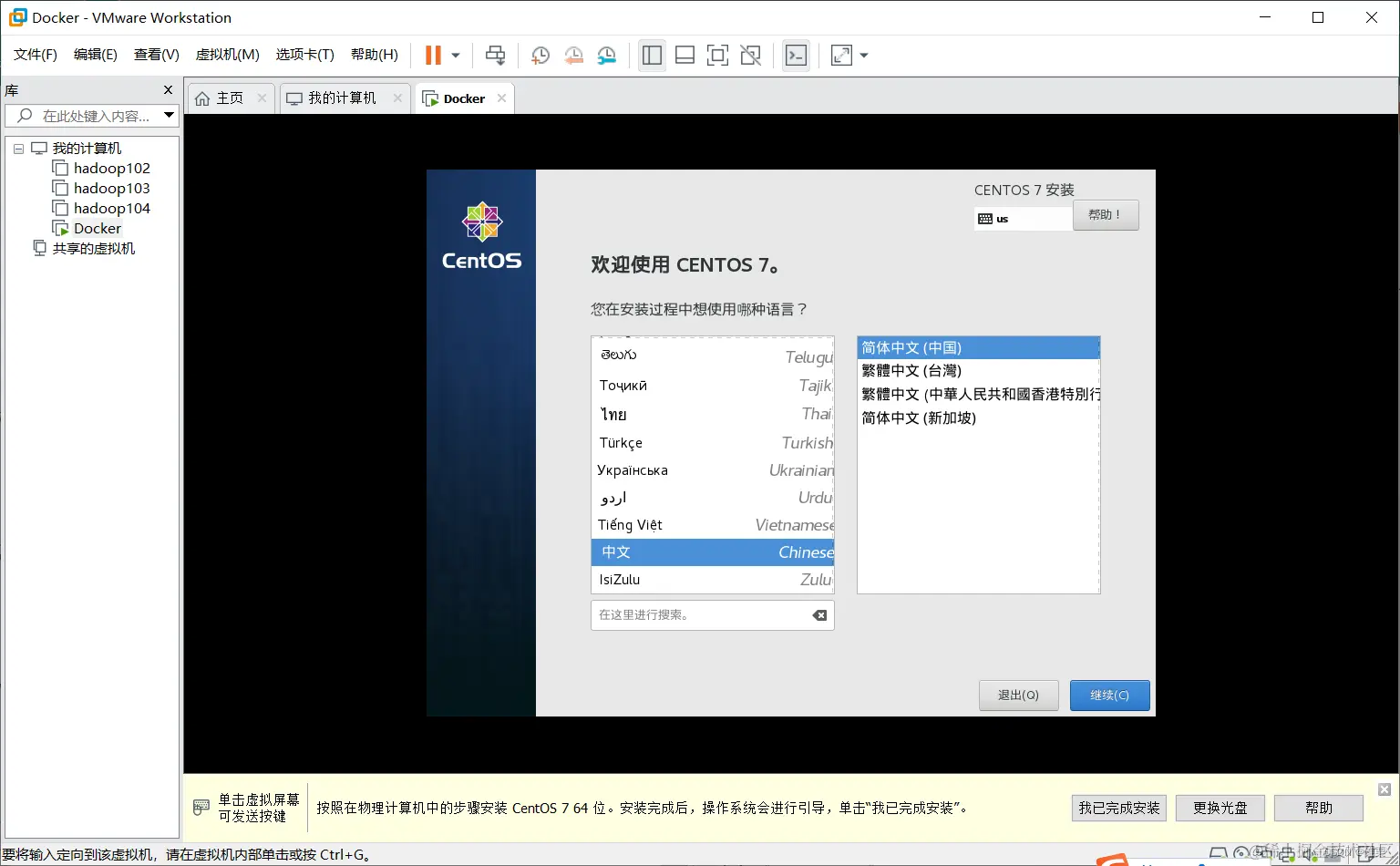Close the library panel
This screenshot has height=866, width=1400.
(168, 89)
